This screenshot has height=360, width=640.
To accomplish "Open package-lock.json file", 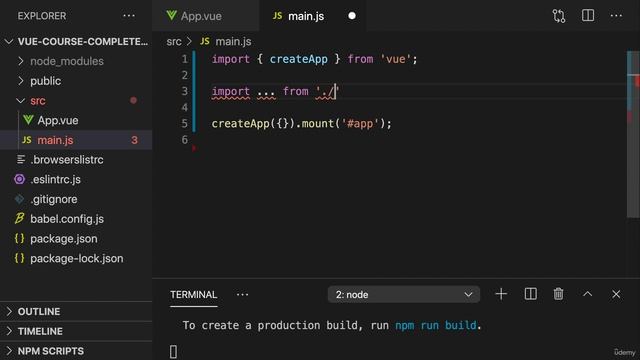I will click(x=76, y=258).
